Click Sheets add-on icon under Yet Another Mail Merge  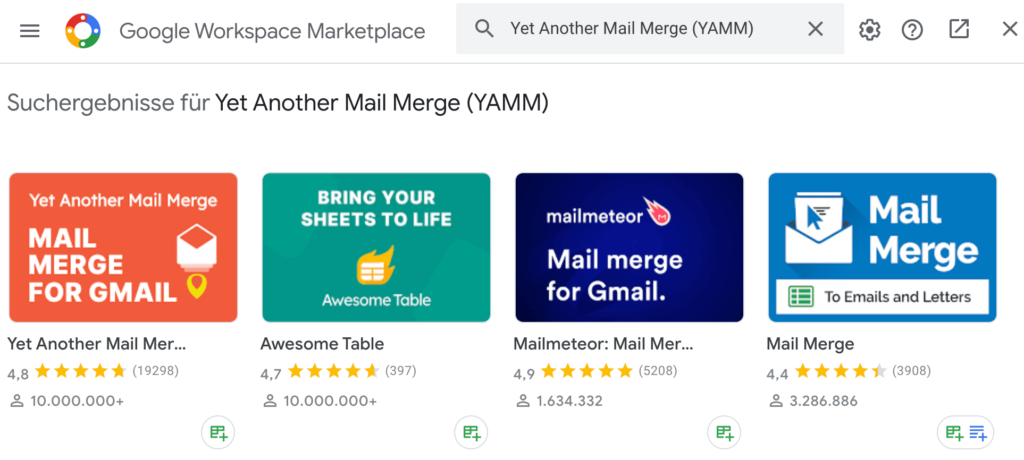(218, 433)
